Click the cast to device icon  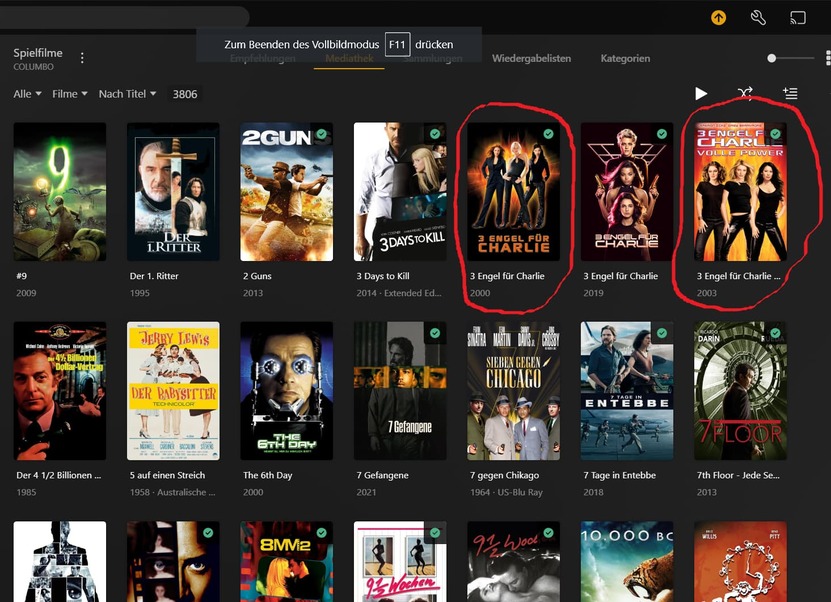point(798,18)
